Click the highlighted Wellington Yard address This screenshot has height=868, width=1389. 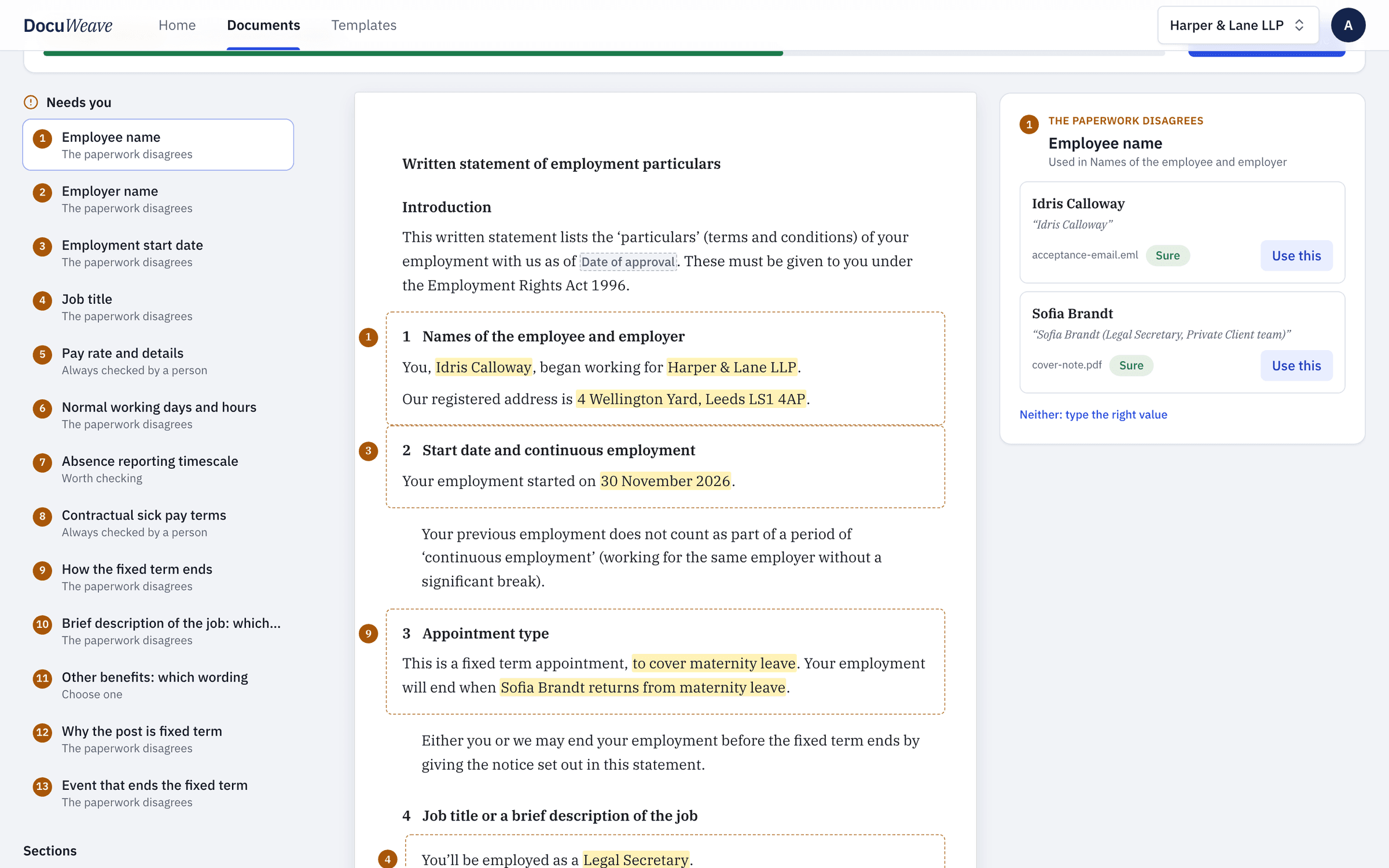tap(691, 399)
